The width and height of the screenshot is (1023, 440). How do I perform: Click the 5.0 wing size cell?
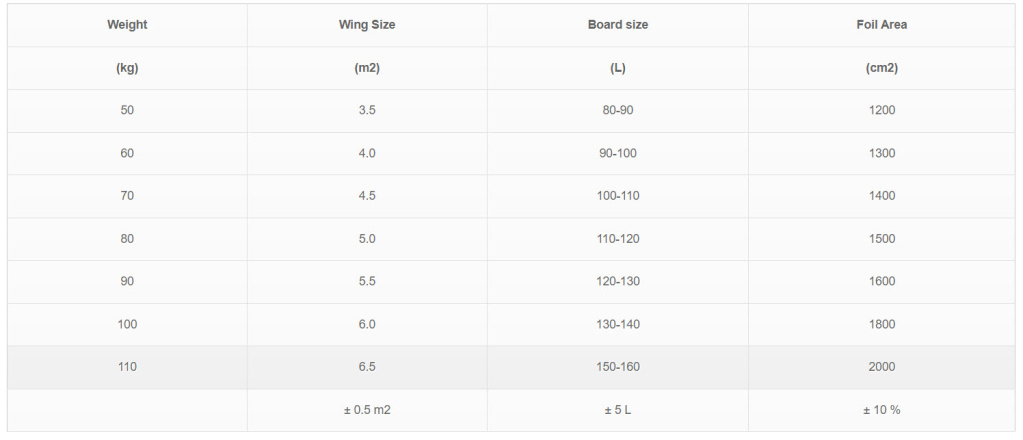(x=367, y=239)
